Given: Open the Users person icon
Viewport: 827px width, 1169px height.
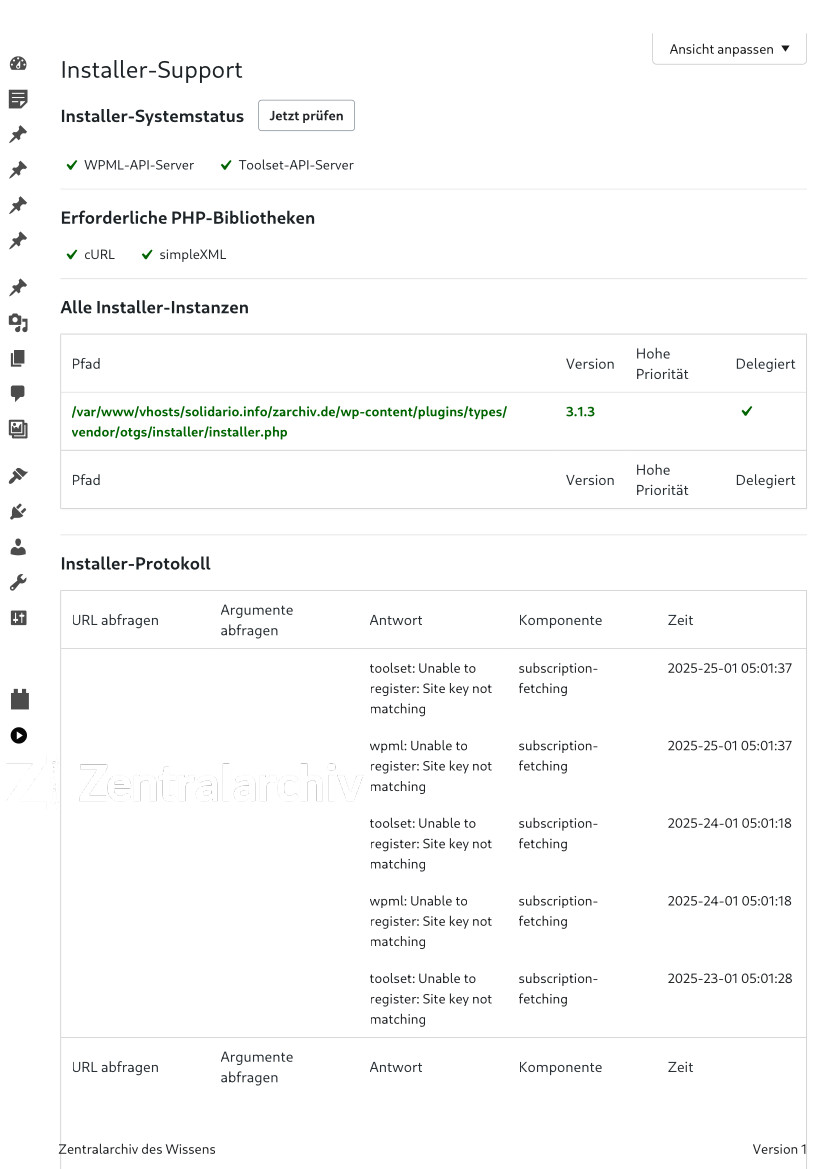Looking at the screenshot, I should point(18,547).
